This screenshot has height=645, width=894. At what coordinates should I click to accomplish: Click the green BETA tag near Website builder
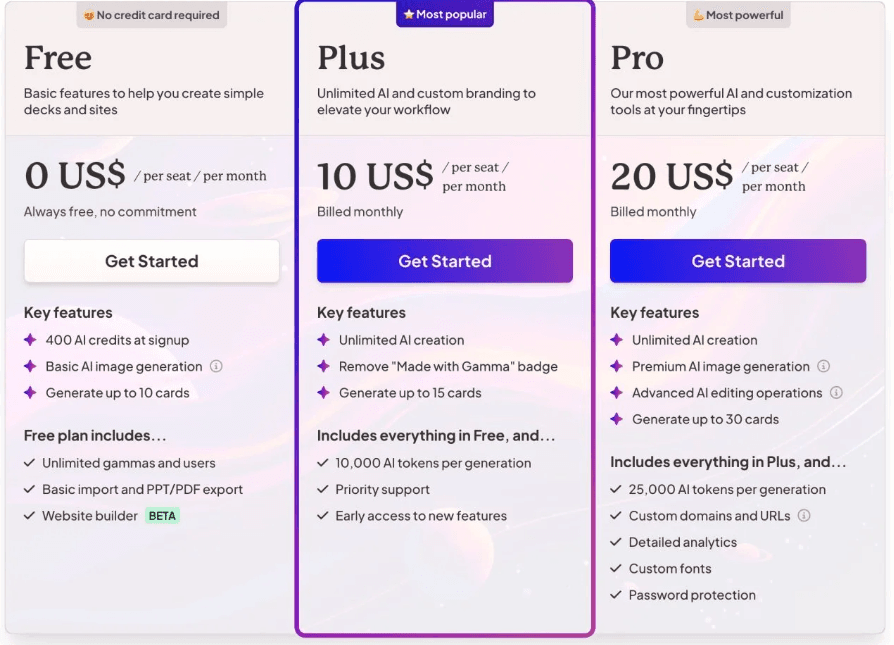pos(162,516)
